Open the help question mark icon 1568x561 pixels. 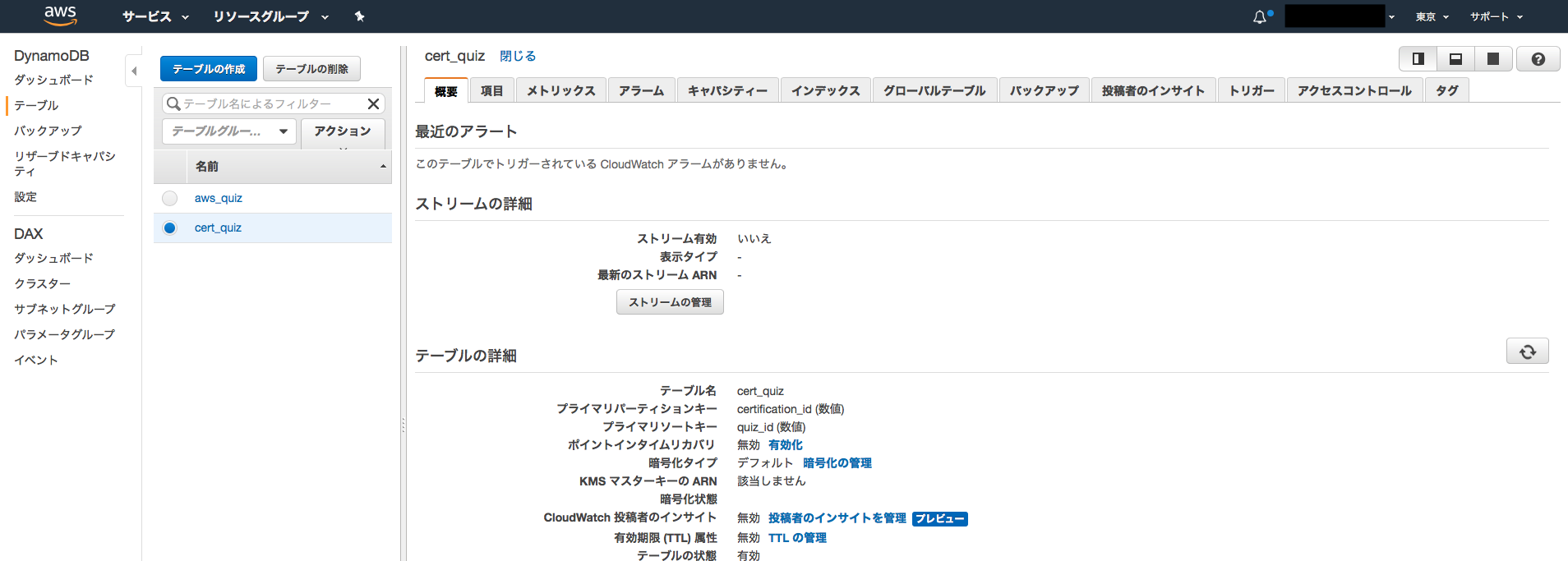coord(1538,59)
